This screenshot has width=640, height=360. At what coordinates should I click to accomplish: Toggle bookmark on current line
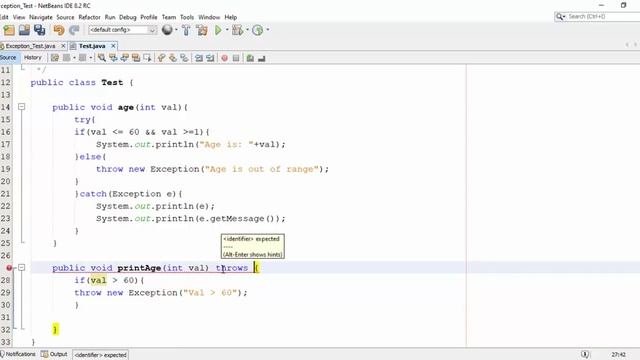tap(184, 58)
